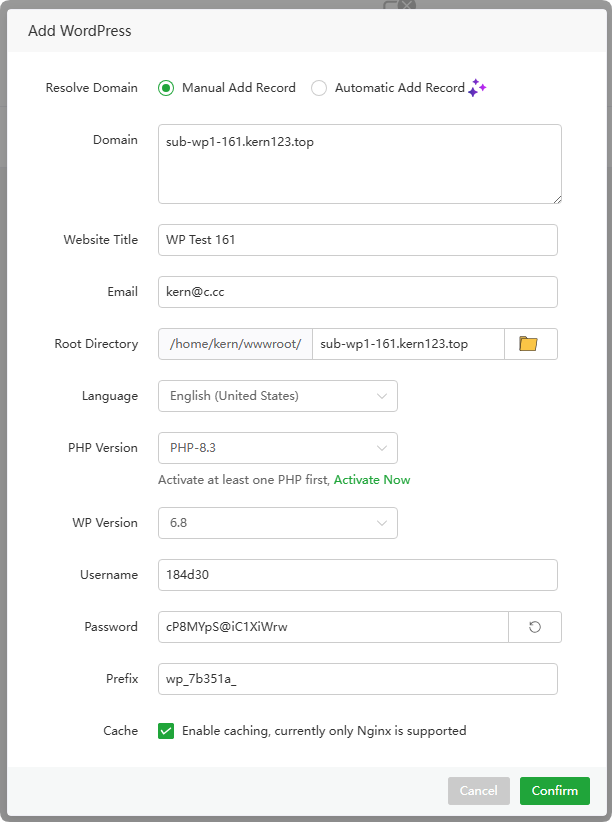
Task: Click the sparkle icon beside Automatic Add Record
Action: (x=478, y=88)
